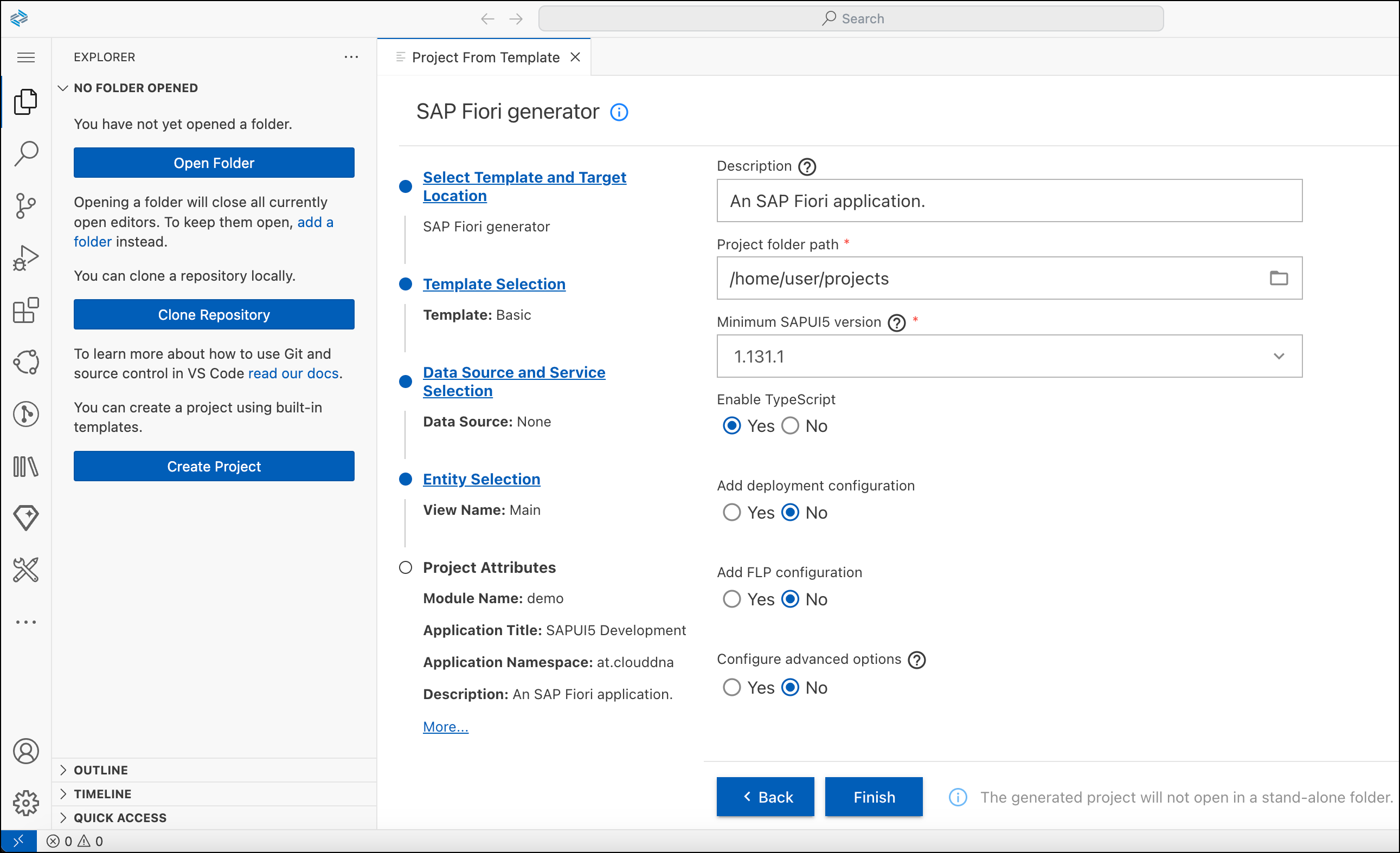Open the Minimum SAPUI5 version dropdown

tap(1279, 357)
